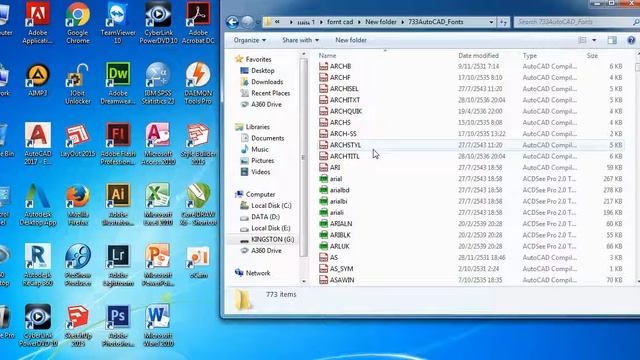Viewport: 640px width, 360px height.
Task: Click the Search 733AutoCAD_Fonts field
Action: coord(576,22)
